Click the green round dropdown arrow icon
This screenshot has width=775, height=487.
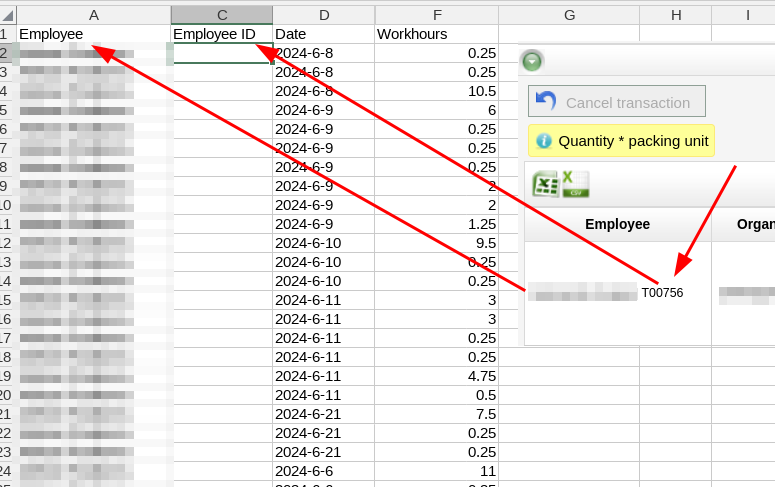(x=532, y=61)
